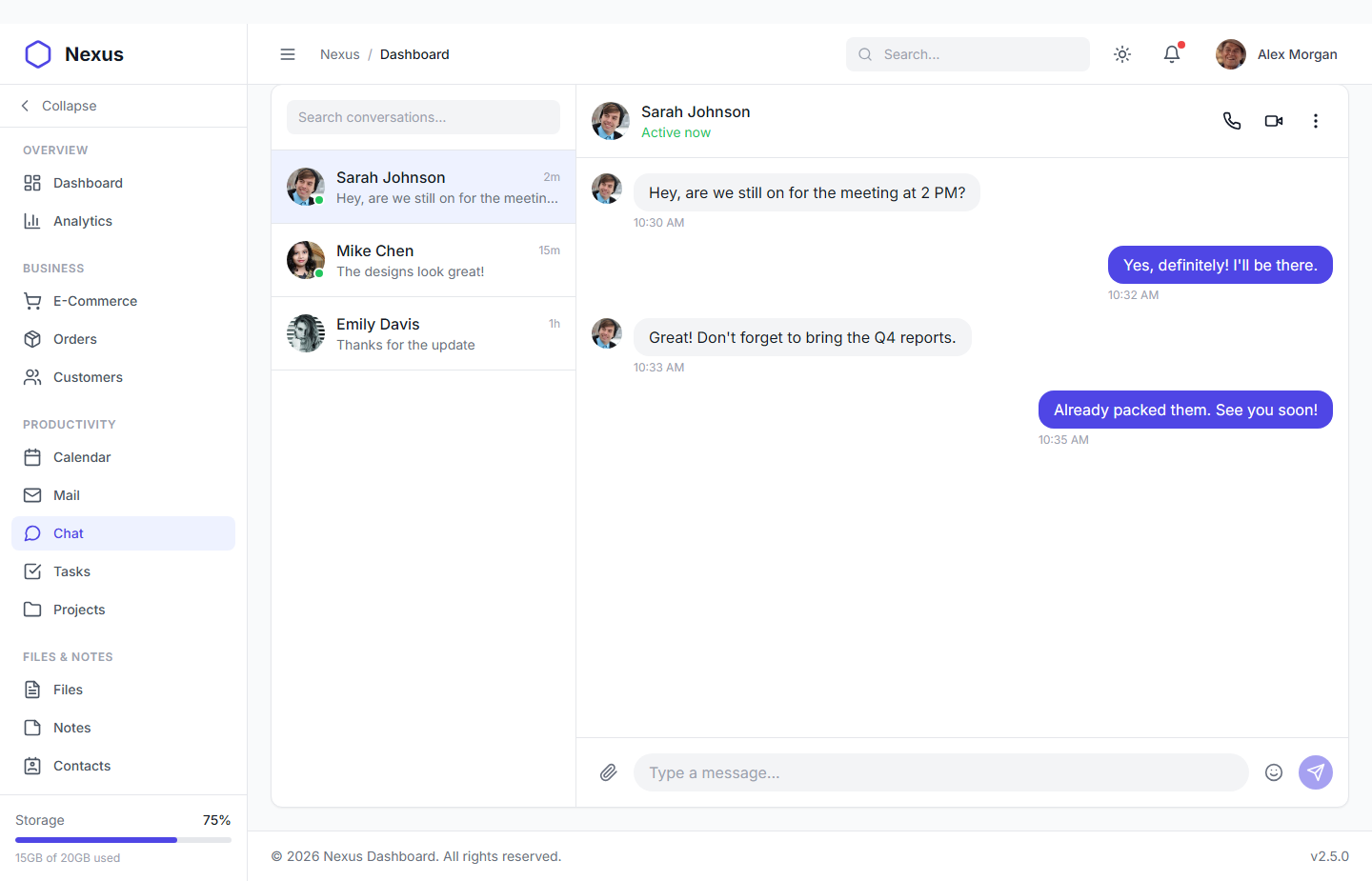1372x881 pixels.
Task: Click '15GB of 20GB used' text
Action: point(68,858)
